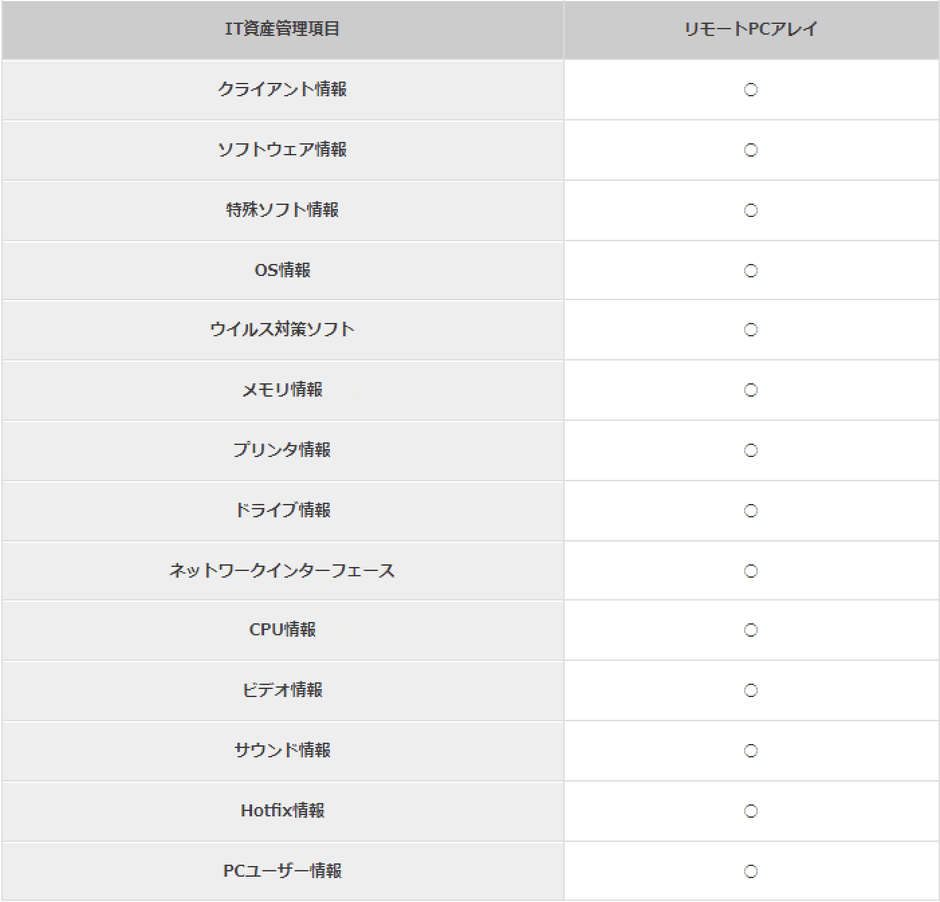Click the circle mark for ウイルス対策ソフト
This screenshot has height=902, width=940.
click(x=751, y=330)
